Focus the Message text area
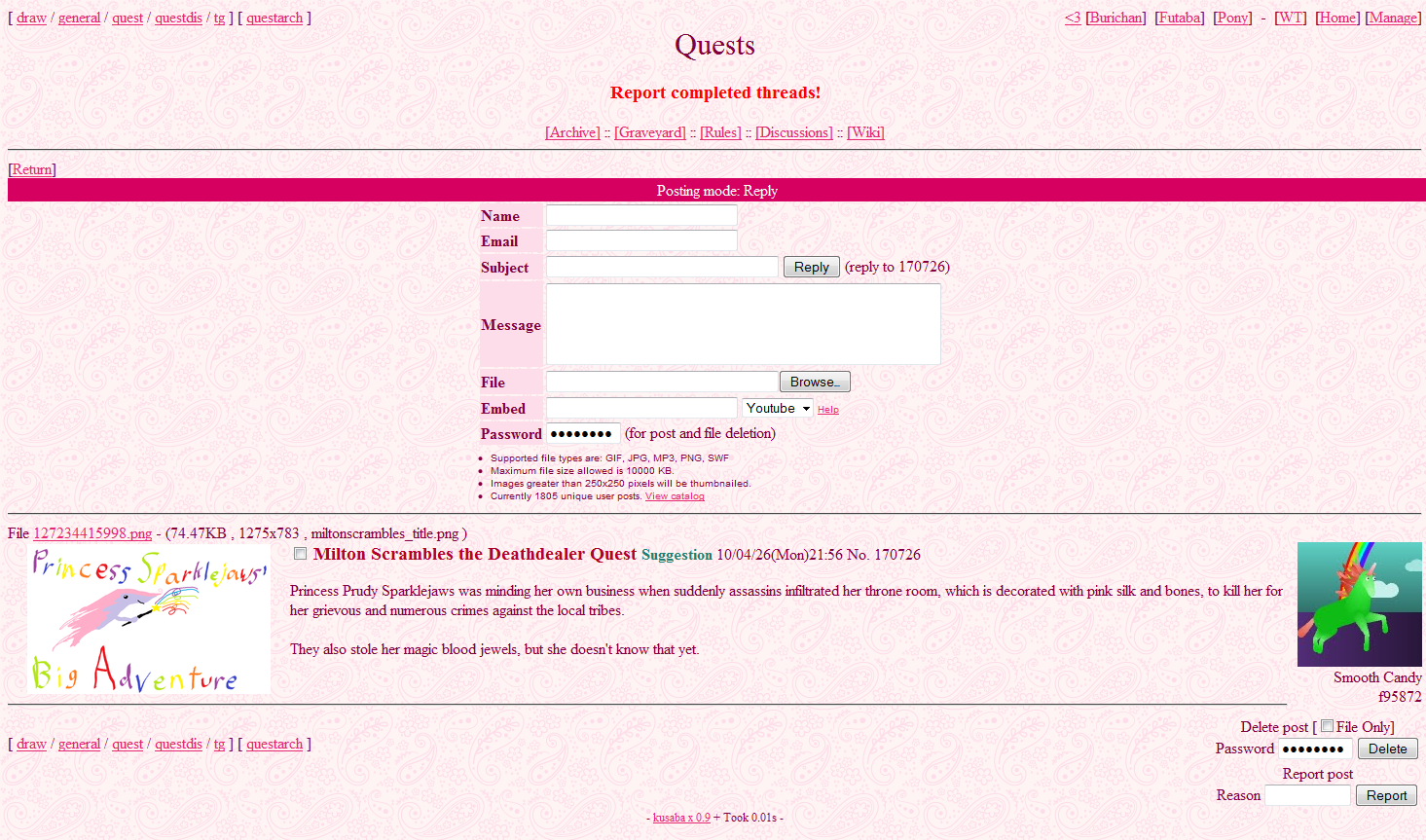The width and height of the screenshot is (1426, 840). tap(743, 324)
